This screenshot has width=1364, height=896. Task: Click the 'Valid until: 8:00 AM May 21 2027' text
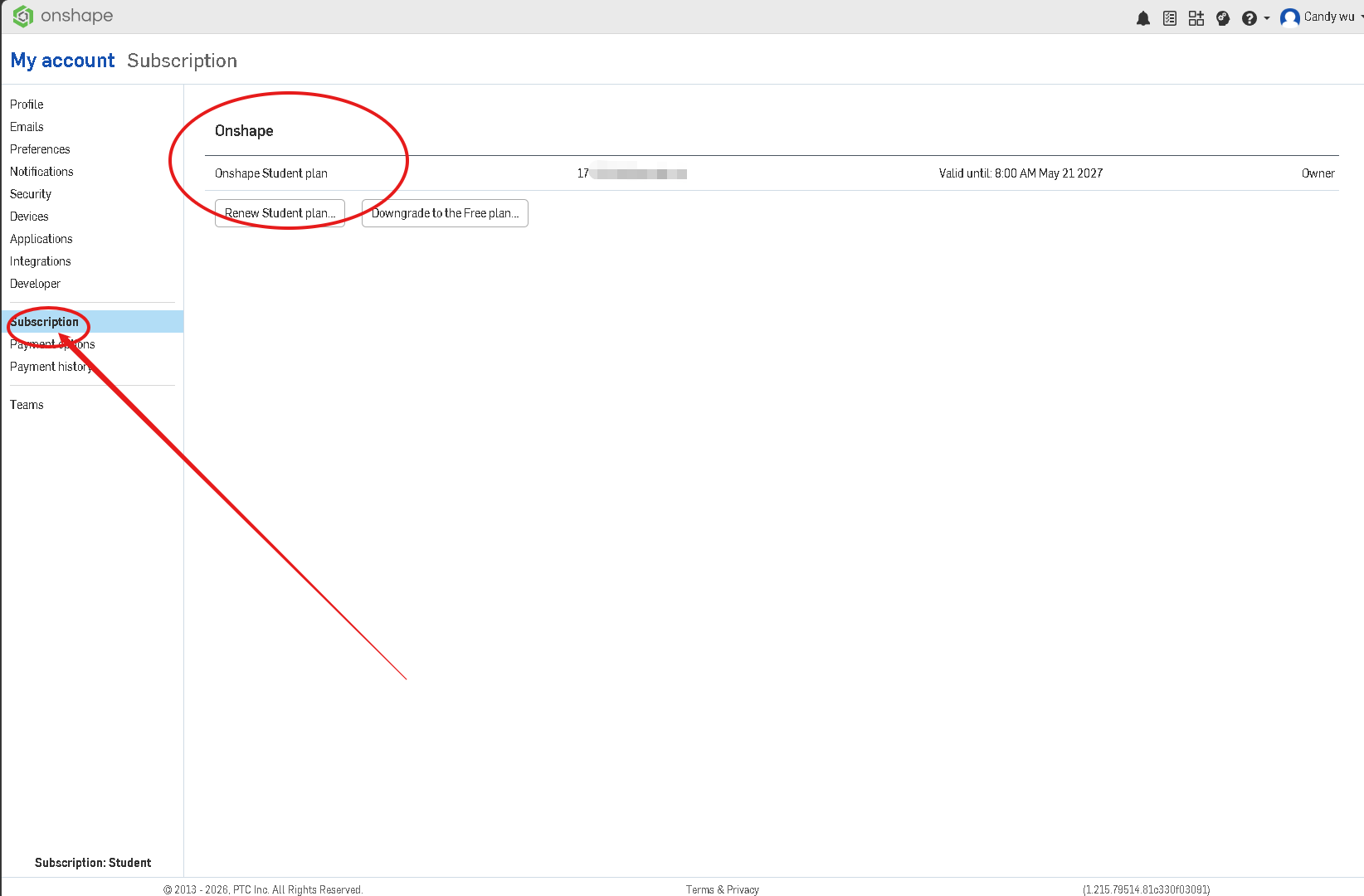[1021, 173]
